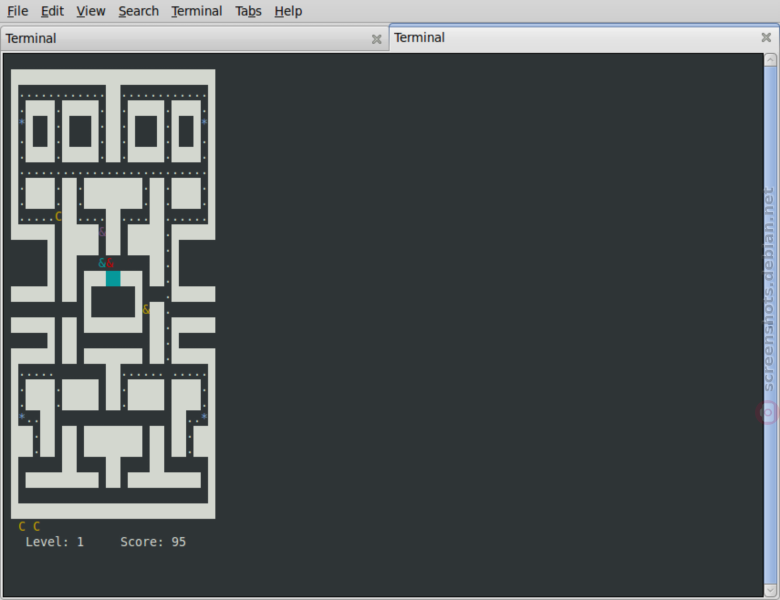Click the purple ghost in the maze
780x600 pixels.
102,231
